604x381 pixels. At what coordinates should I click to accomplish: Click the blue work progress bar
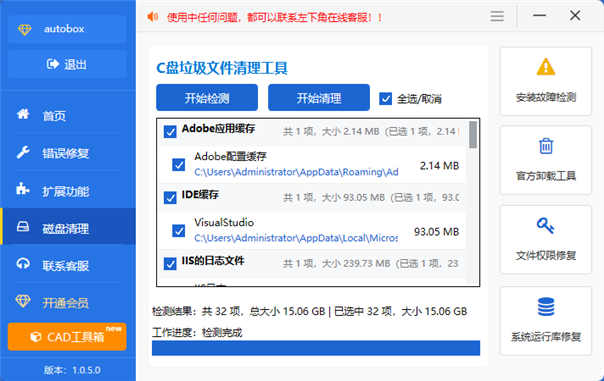316,348
